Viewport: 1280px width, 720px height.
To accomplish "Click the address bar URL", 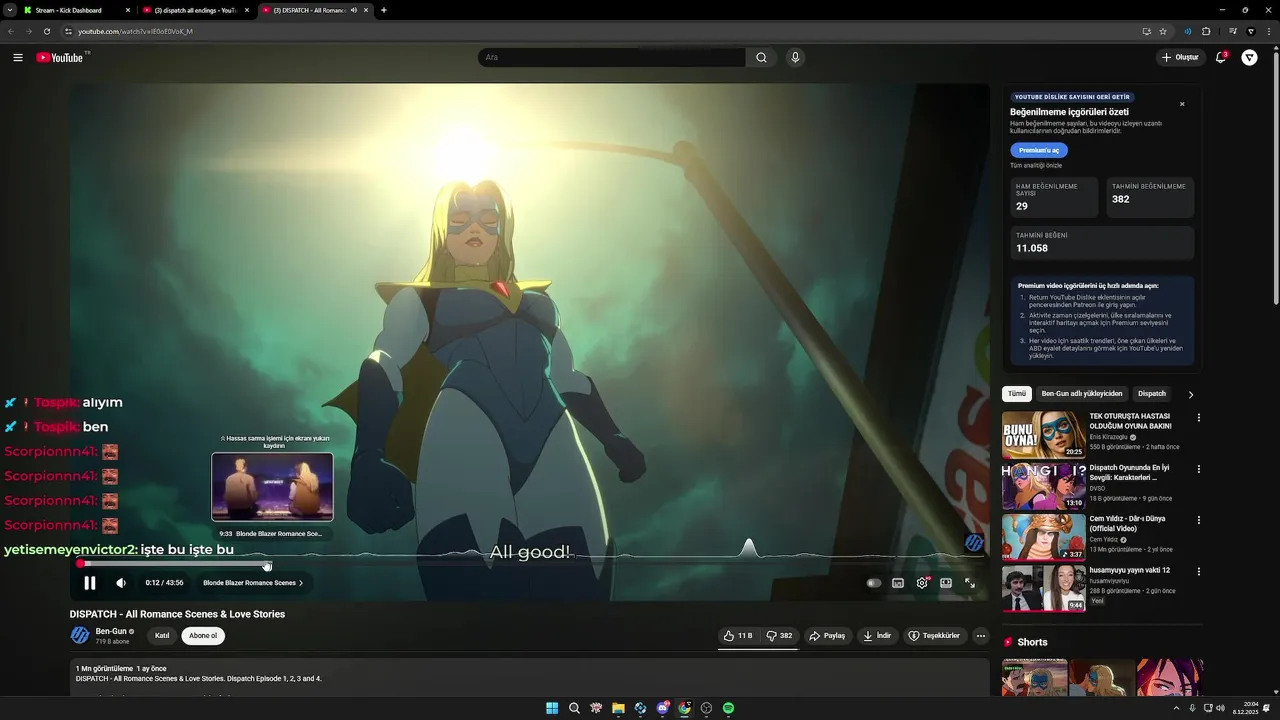I will pos(135,31).
